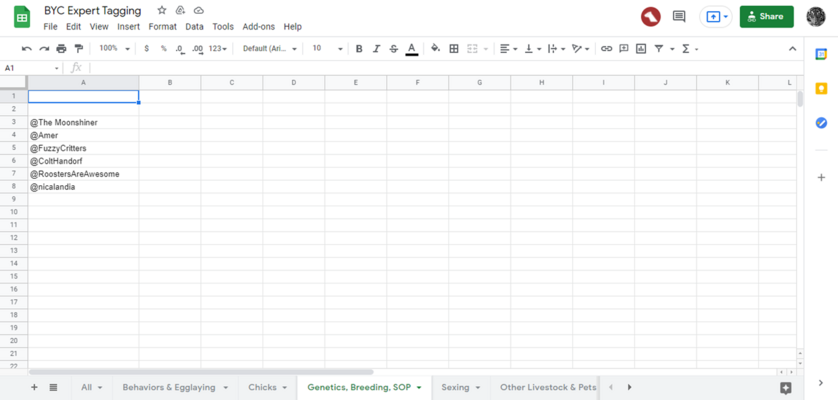The image size is (838, 400).
Task: Get add-ons with plus icon in side panel
Action: tap(821, 178)
